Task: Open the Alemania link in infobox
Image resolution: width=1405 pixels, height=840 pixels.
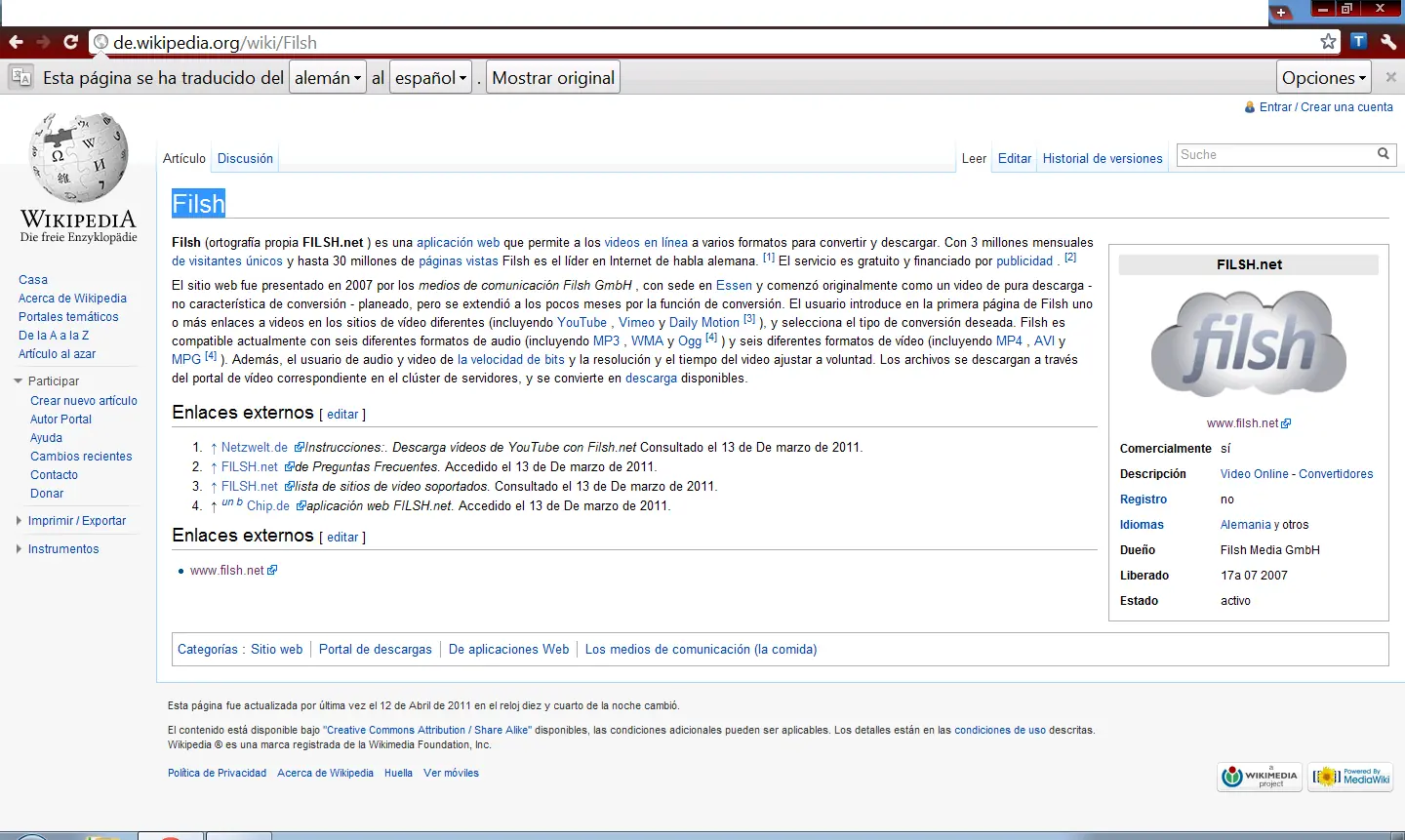Action: (1246, 525)
